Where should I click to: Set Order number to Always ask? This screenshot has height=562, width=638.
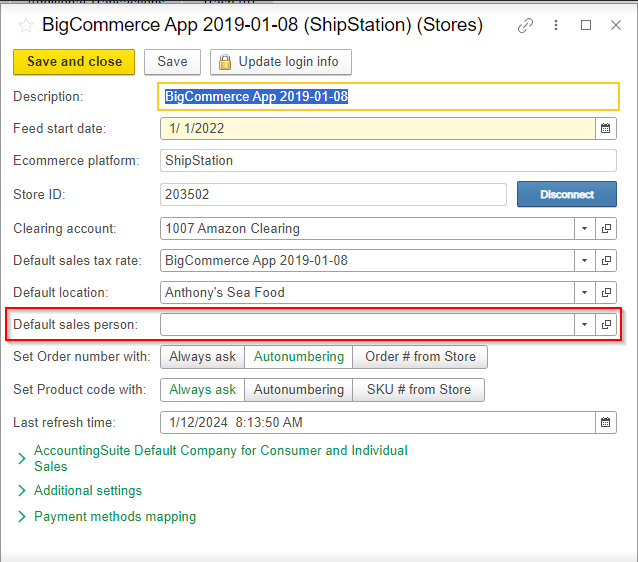(x=202, y=357)
